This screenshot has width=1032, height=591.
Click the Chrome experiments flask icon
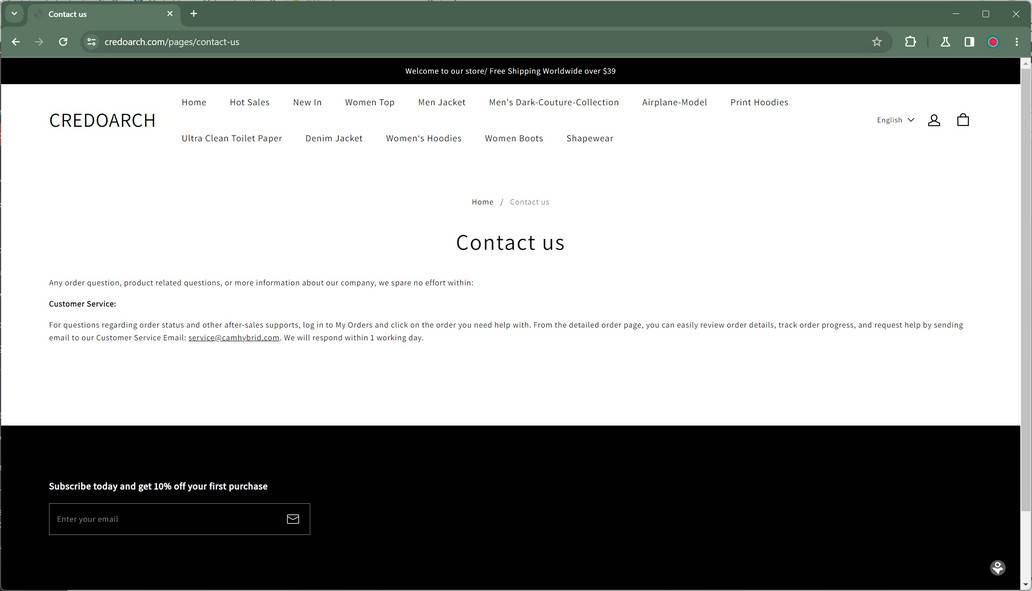(943, 41)
